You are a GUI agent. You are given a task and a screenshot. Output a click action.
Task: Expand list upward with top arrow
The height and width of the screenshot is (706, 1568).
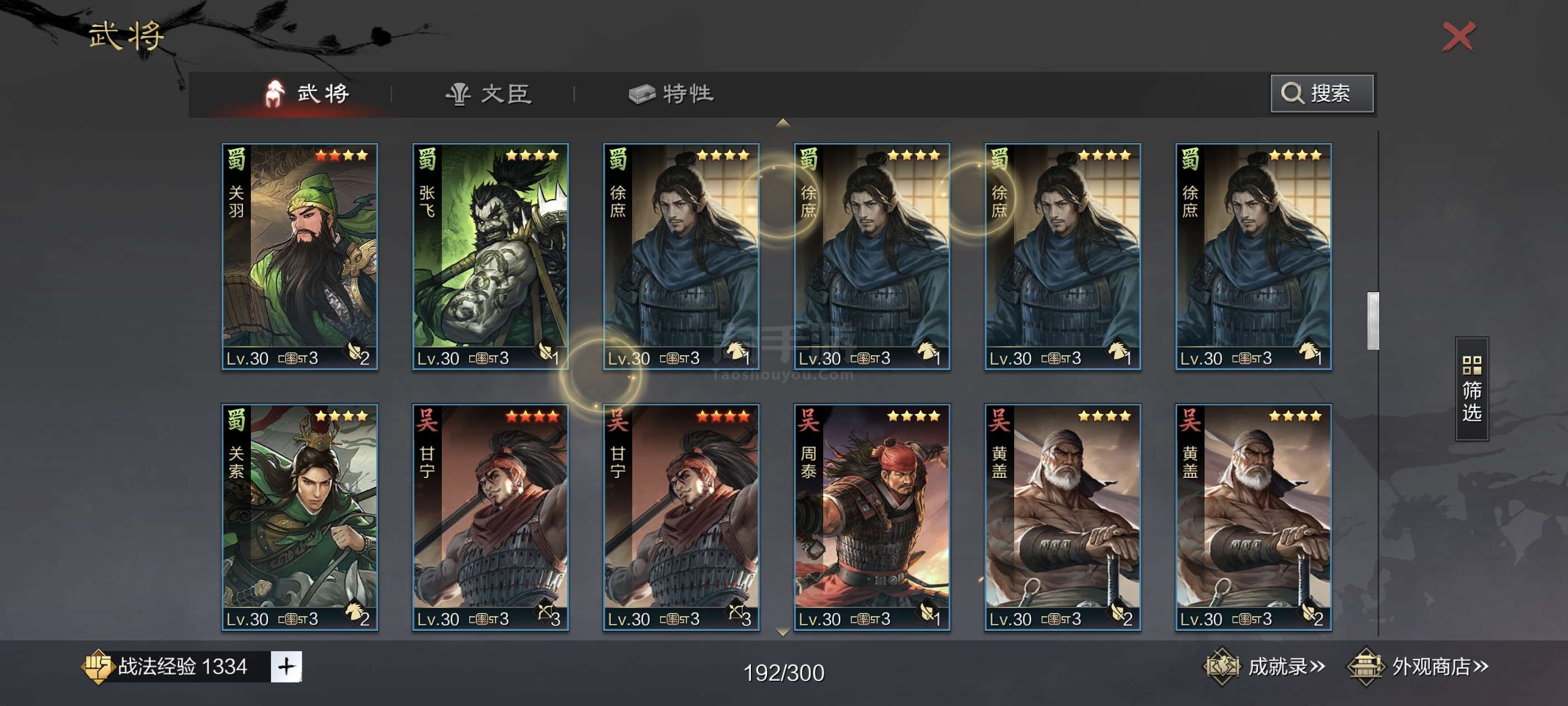[783, 123]
